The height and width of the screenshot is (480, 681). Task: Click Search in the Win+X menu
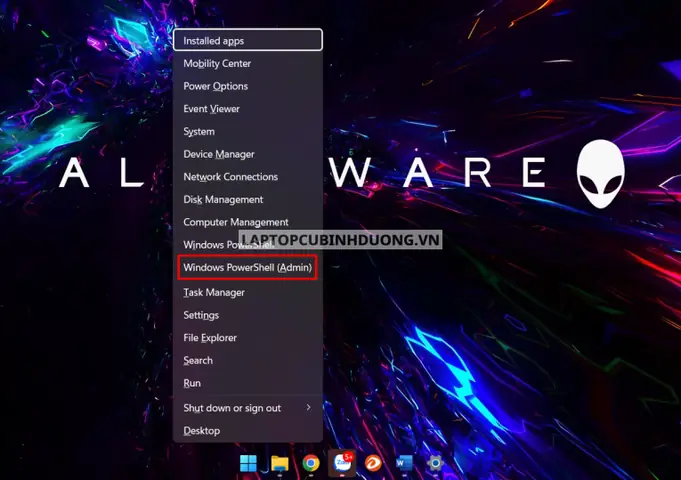(248, 360)
